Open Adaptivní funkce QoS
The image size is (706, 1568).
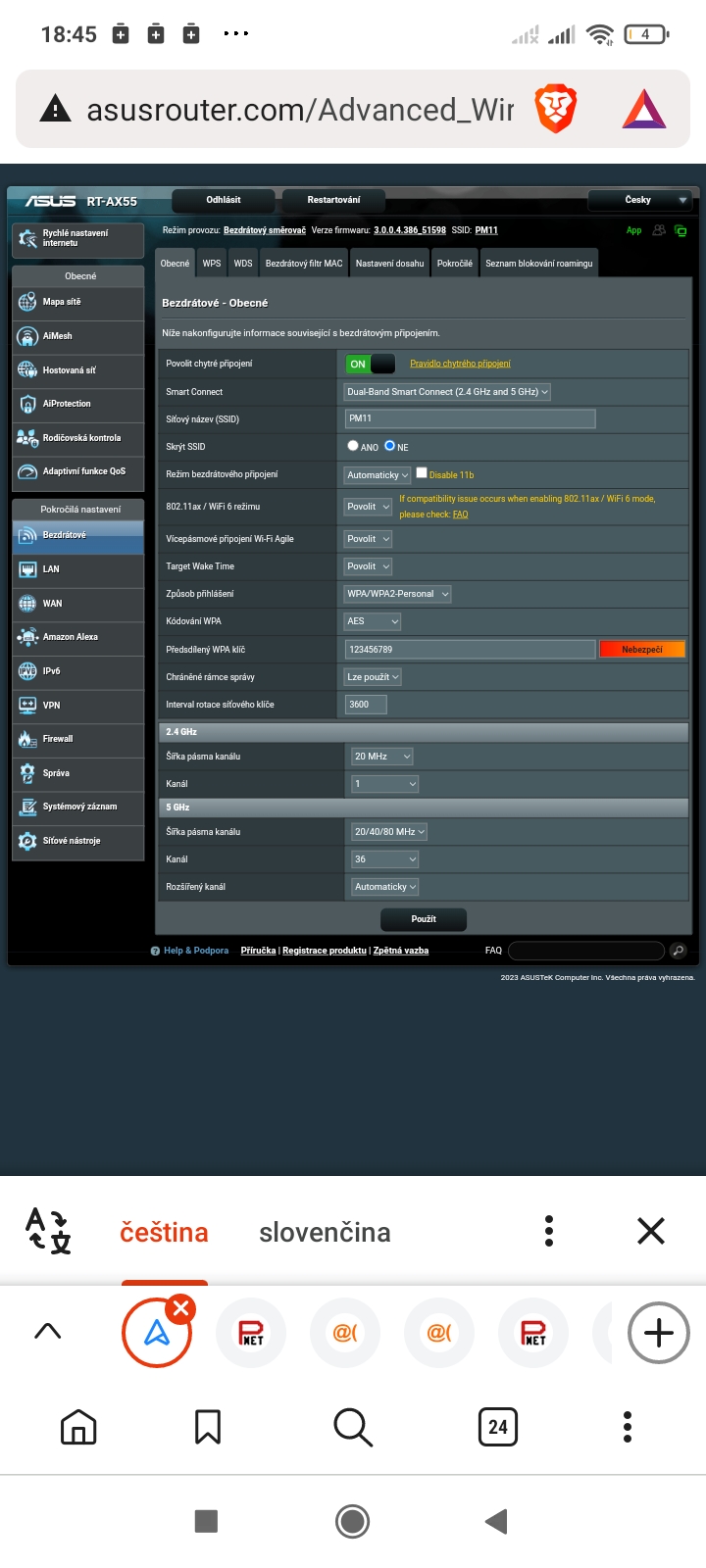(78, 471)
